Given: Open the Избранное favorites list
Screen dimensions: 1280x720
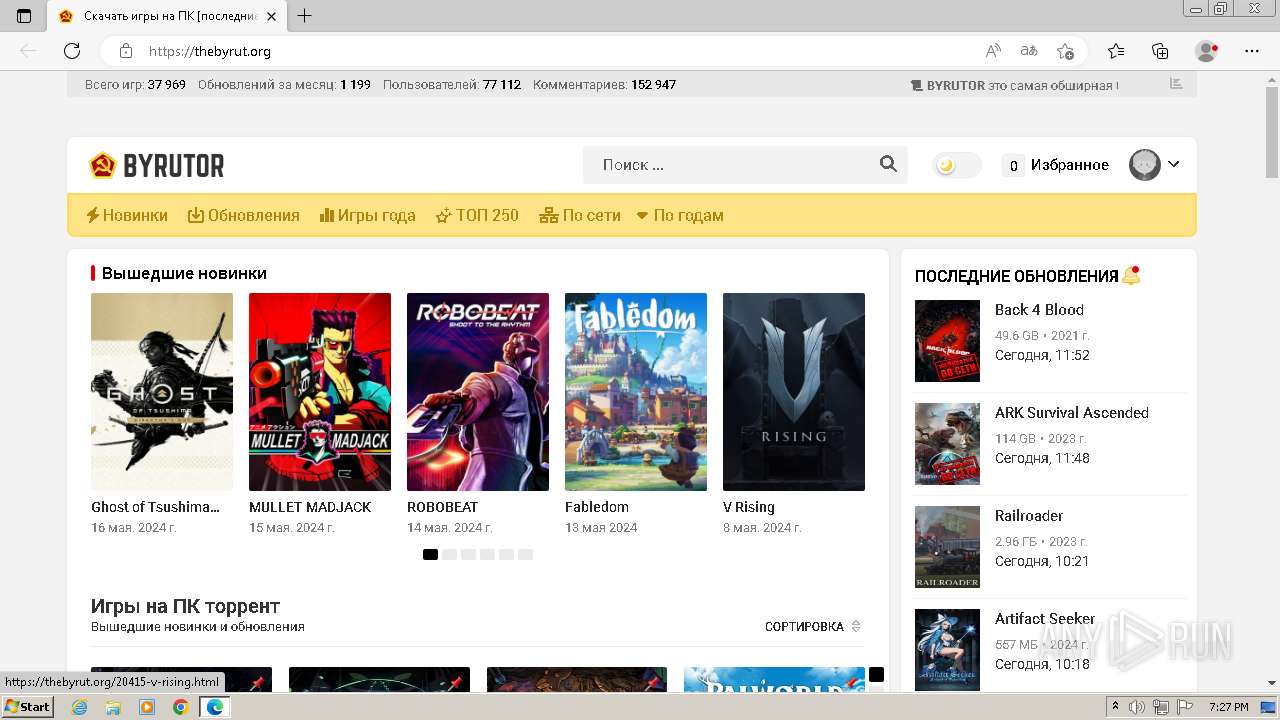Looking at the screenshot, I should (1056, 165).
